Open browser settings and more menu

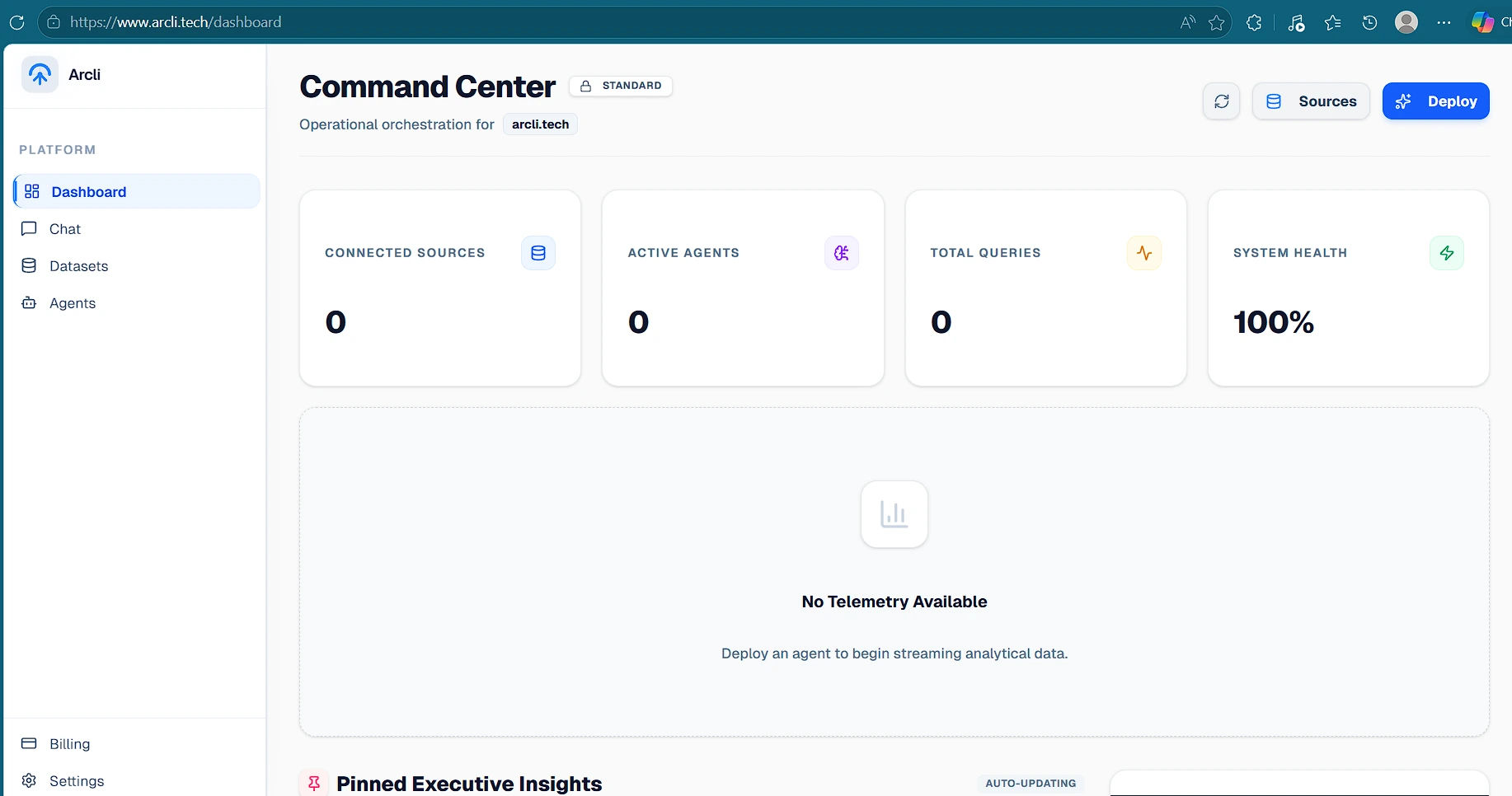coord(1444,22)
